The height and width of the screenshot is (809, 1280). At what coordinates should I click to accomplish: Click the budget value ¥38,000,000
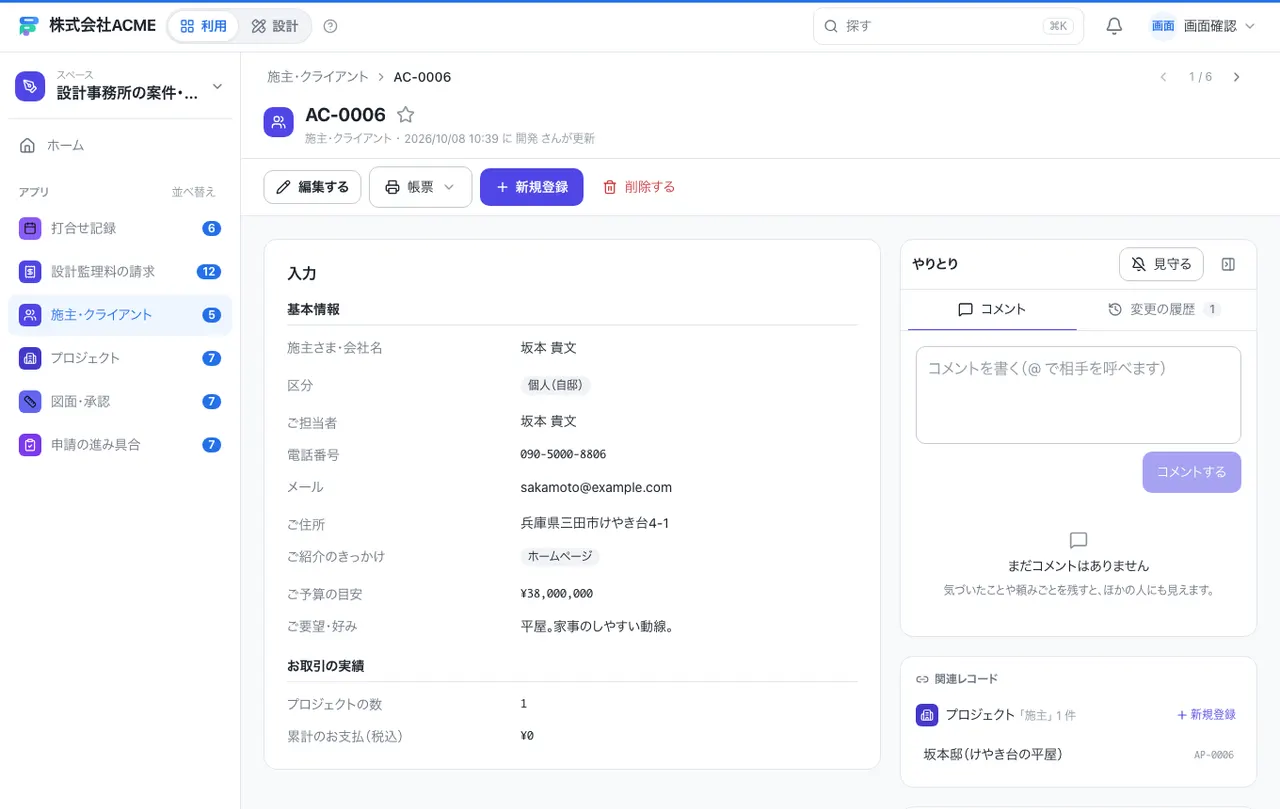(x=557, y=593)
